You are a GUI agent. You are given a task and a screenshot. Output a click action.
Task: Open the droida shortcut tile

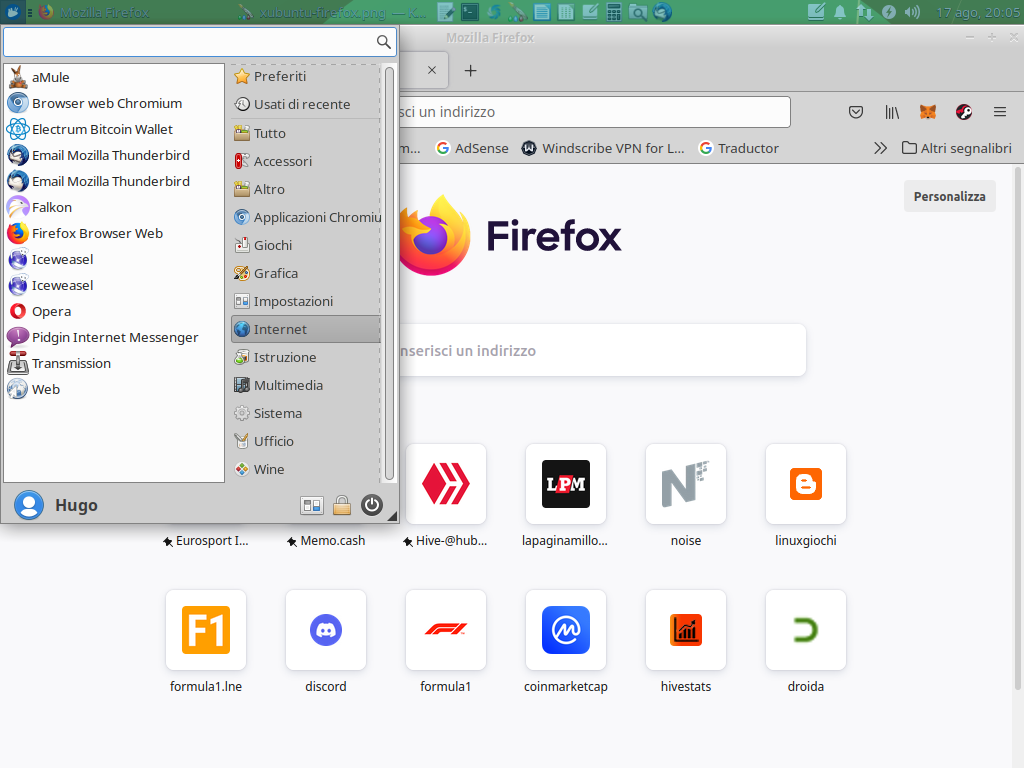point(806,630)
